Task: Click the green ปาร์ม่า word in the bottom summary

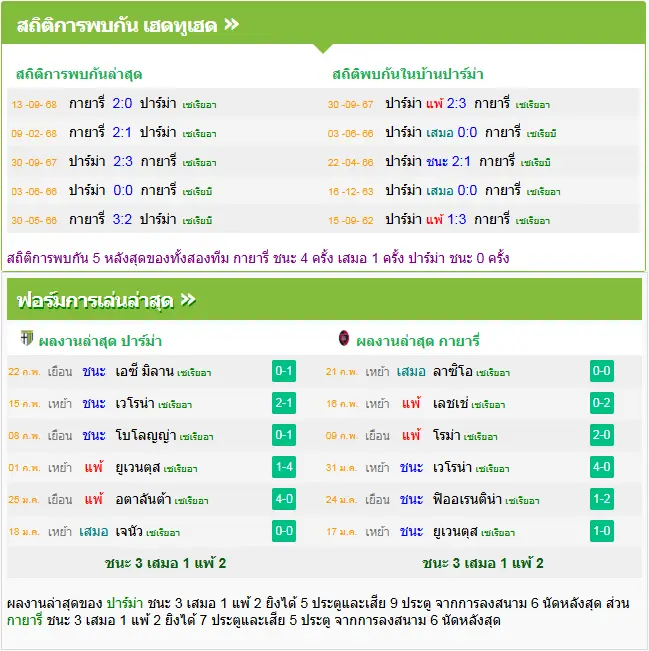Action: click(125, 602)
